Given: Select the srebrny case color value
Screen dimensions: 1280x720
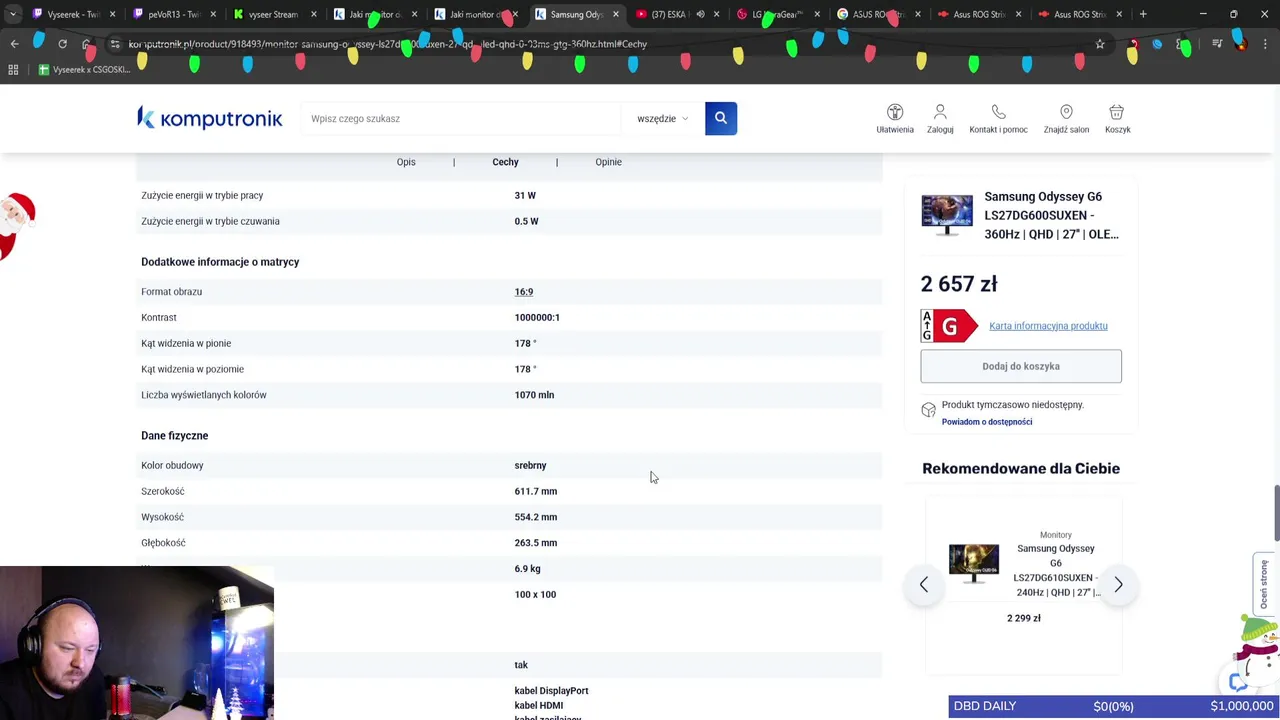Looking at the screenshot, I should coord(530,466).
